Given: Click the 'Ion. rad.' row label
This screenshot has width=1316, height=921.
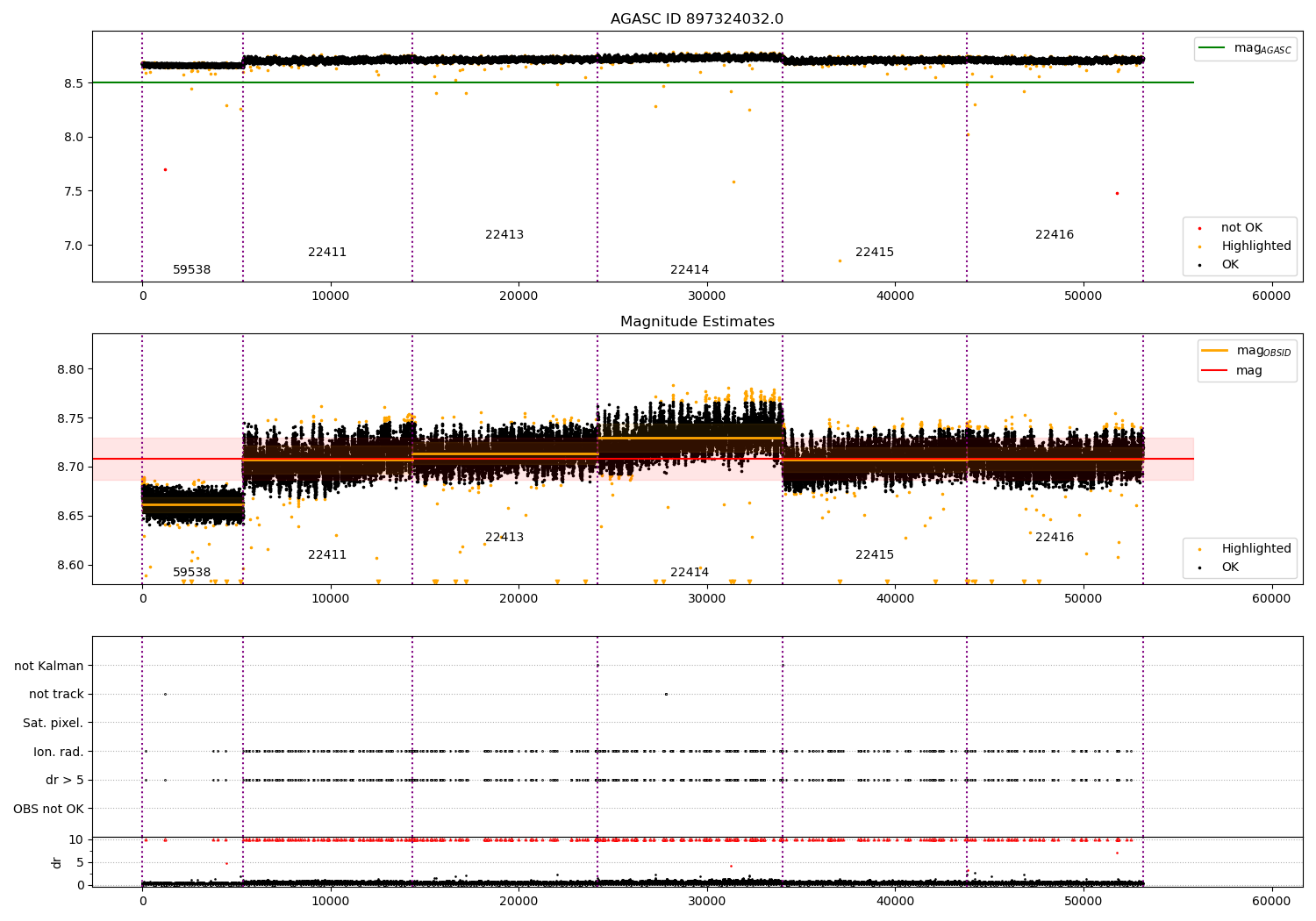Looking at the screenshot, I should [59, 753].
